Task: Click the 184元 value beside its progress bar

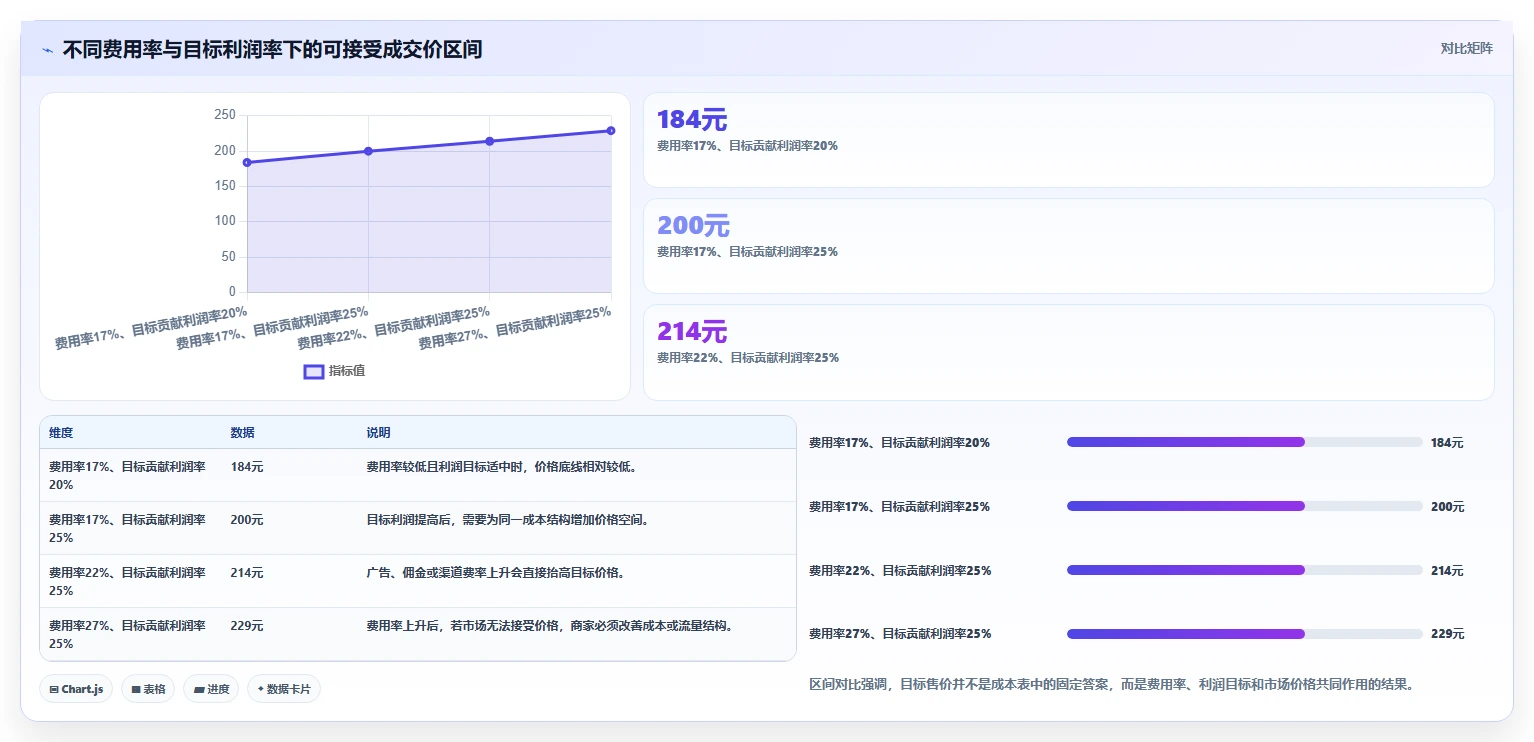Action: [x=1447, y=442]
